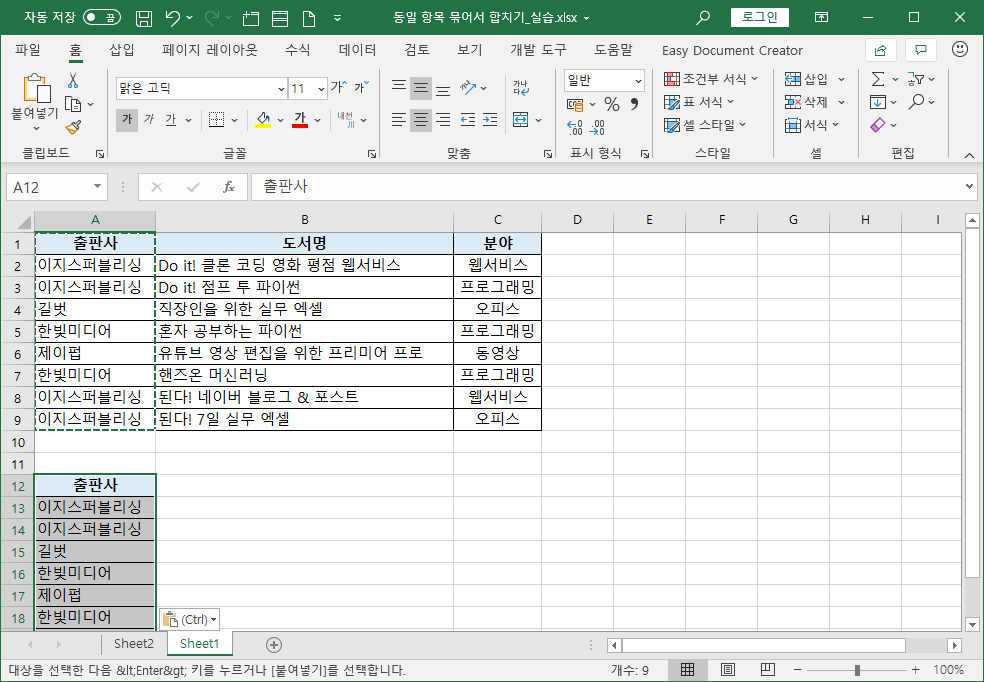
Task: Click the feedback smiley face icon
Action: pyautogui.click(x=960, y=50)
